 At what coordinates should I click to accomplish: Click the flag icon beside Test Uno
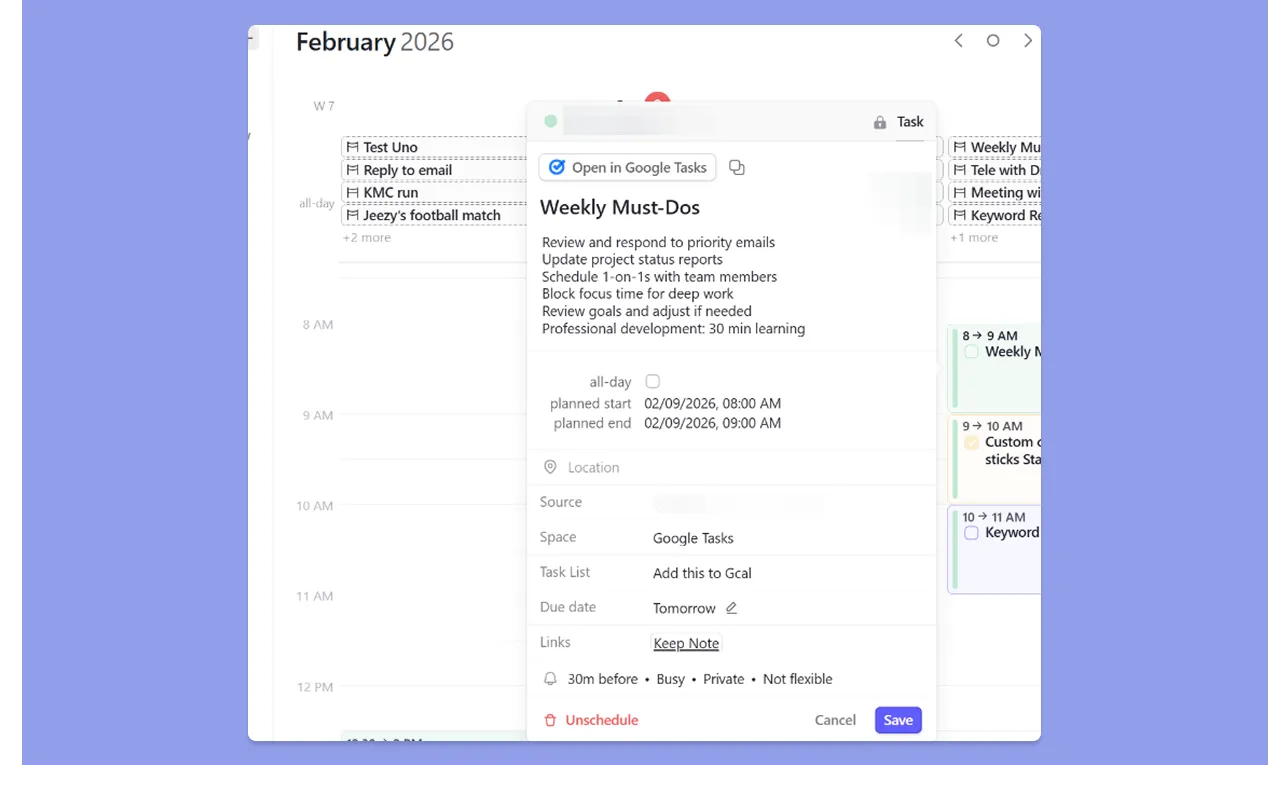click(355, 147)
